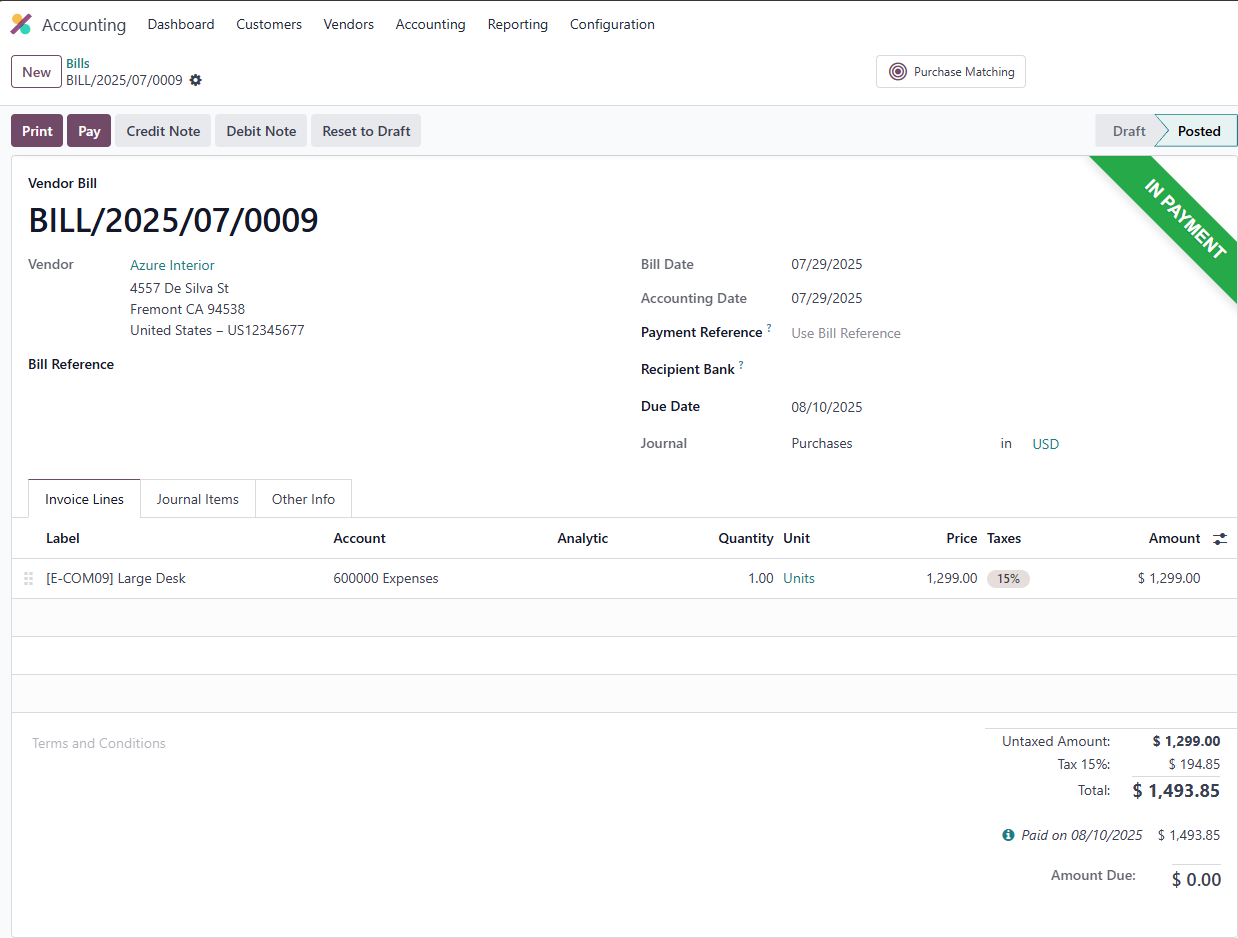Click the Units link in Large Desk row
This screenshot has height=938, width=1238.
tap(799, 578)
